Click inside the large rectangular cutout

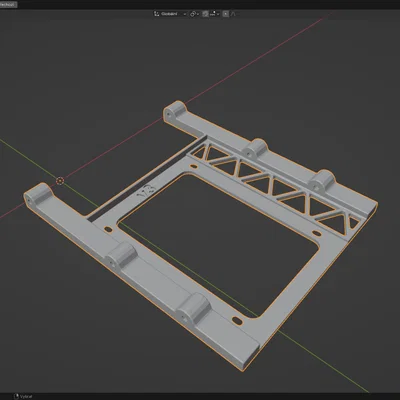point(217,243)
